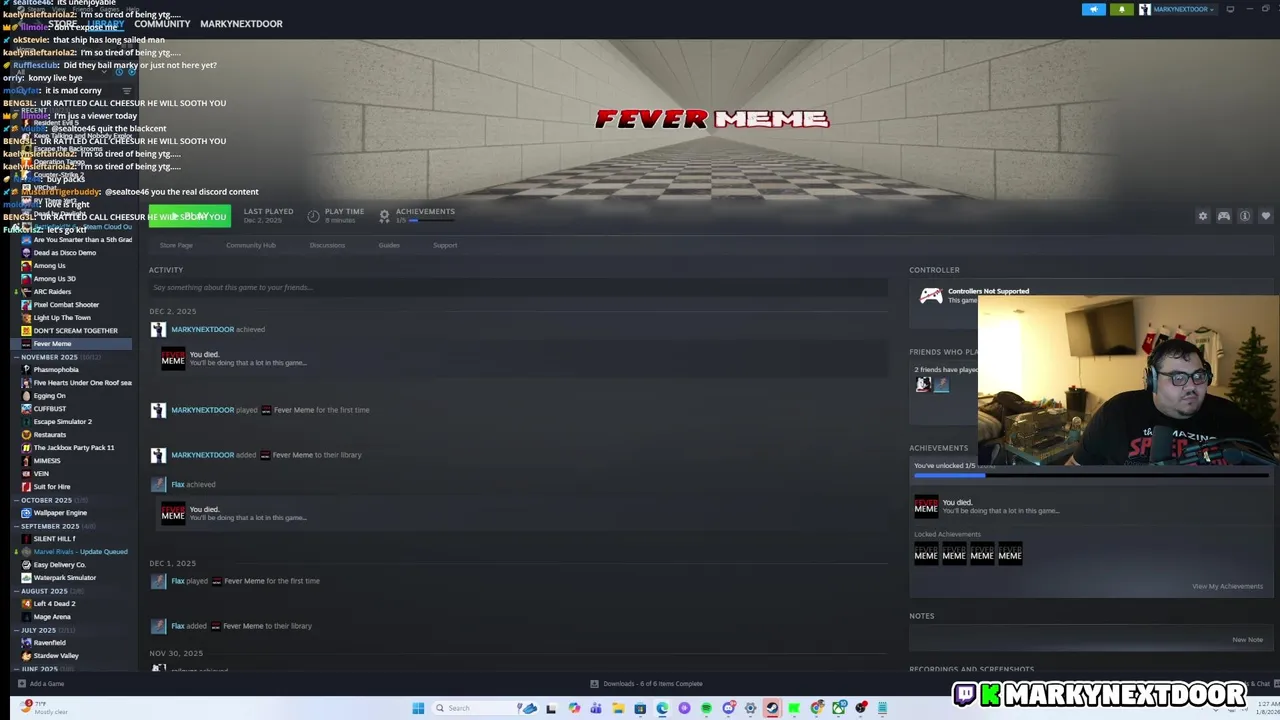Show game info circle icon

(x=1245, y=216)
